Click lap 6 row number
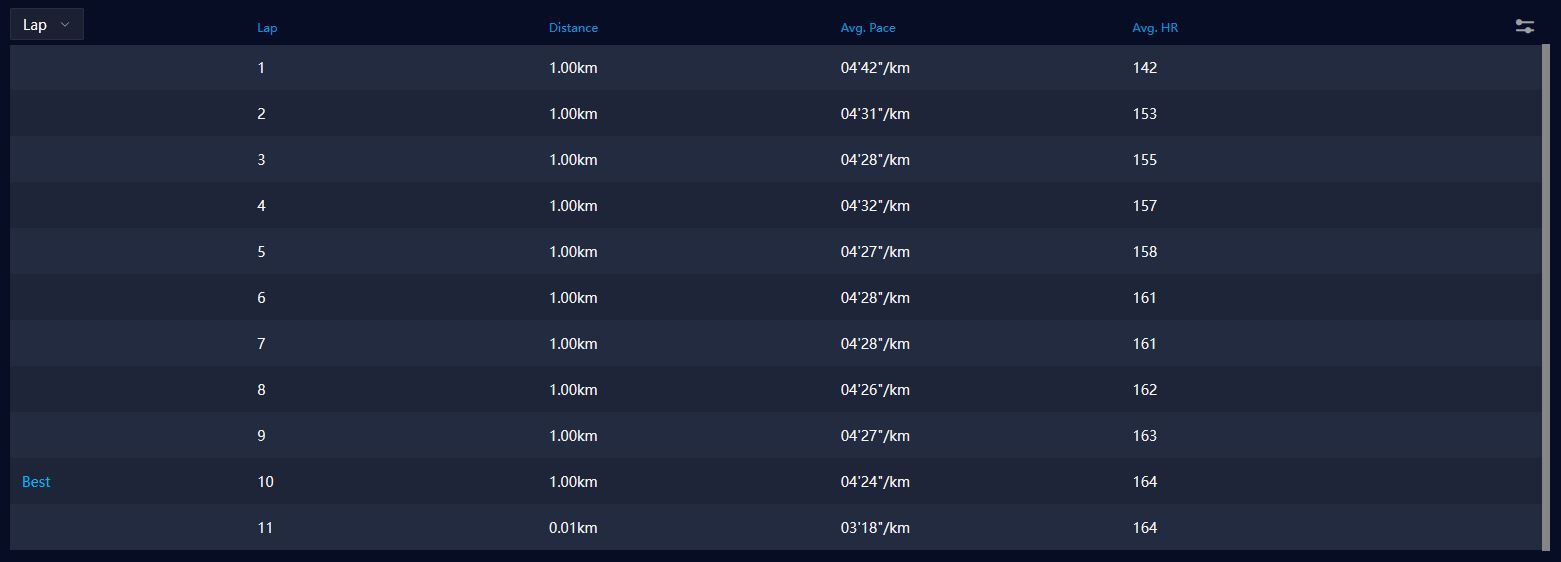Screen dimensions: 1561x562 pyautogui.click(x=261, y=298)
